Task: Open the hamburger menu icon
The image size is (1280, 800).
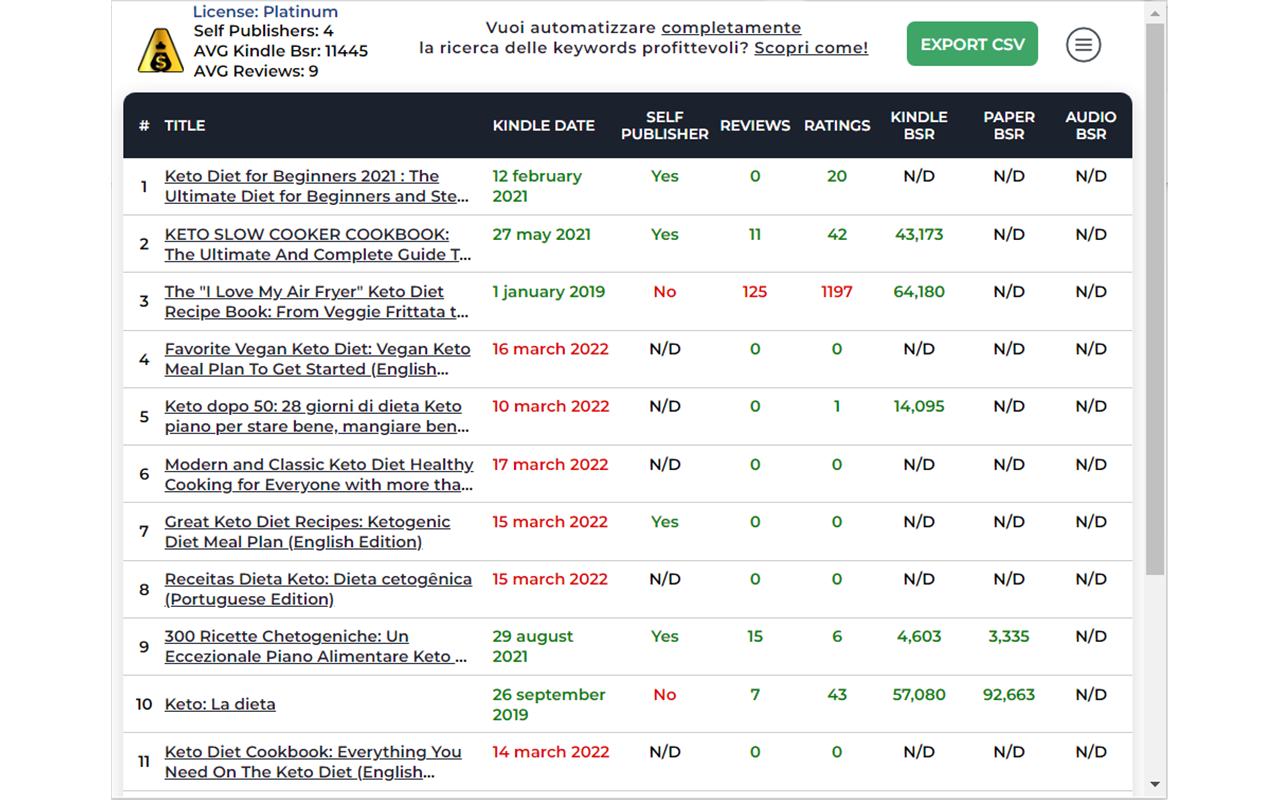Action: tap(1083, 45)
